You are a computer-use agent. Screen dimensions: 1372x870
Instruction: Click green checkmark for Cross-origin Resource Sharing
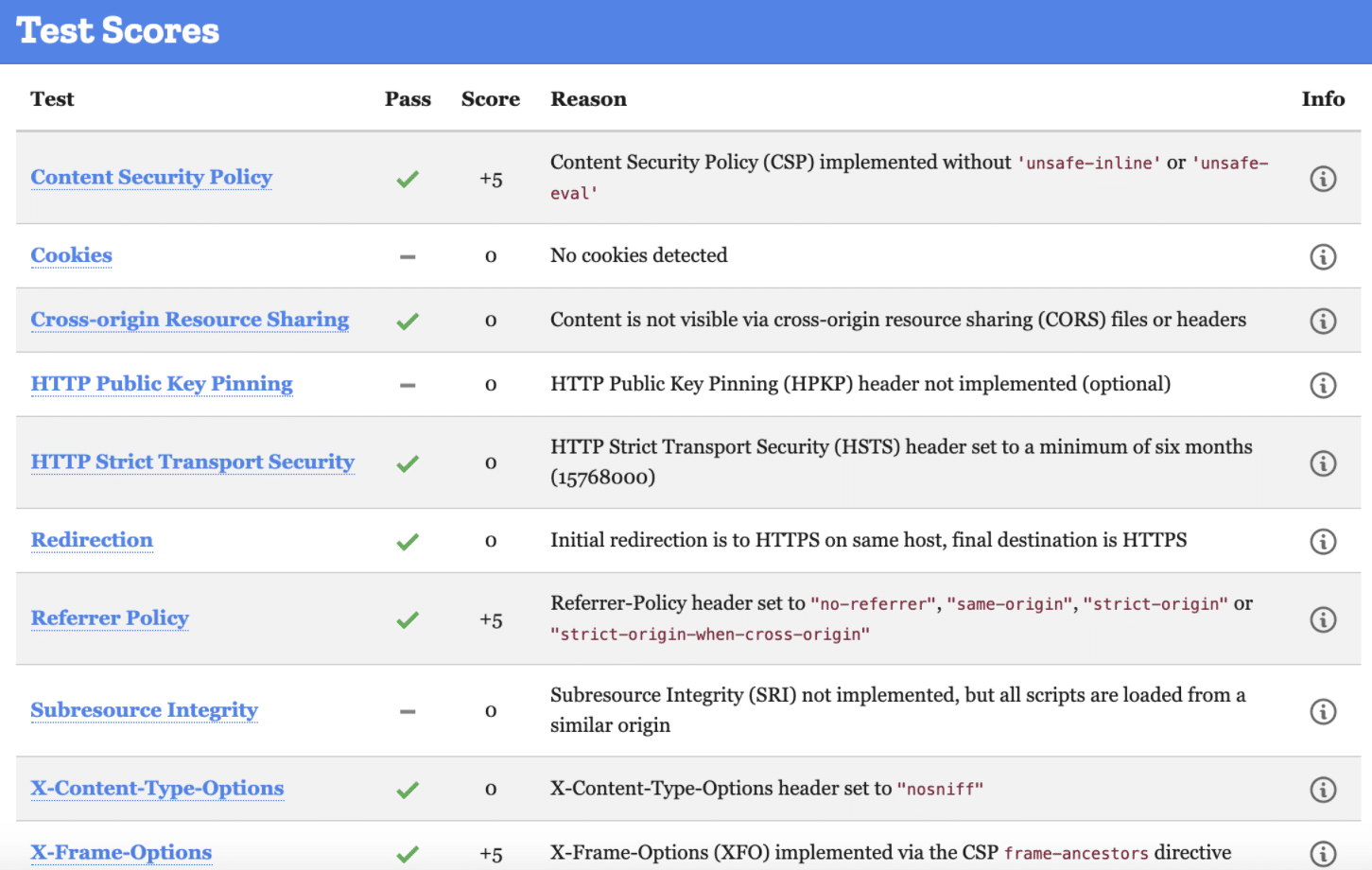click(x=408, y=321)
